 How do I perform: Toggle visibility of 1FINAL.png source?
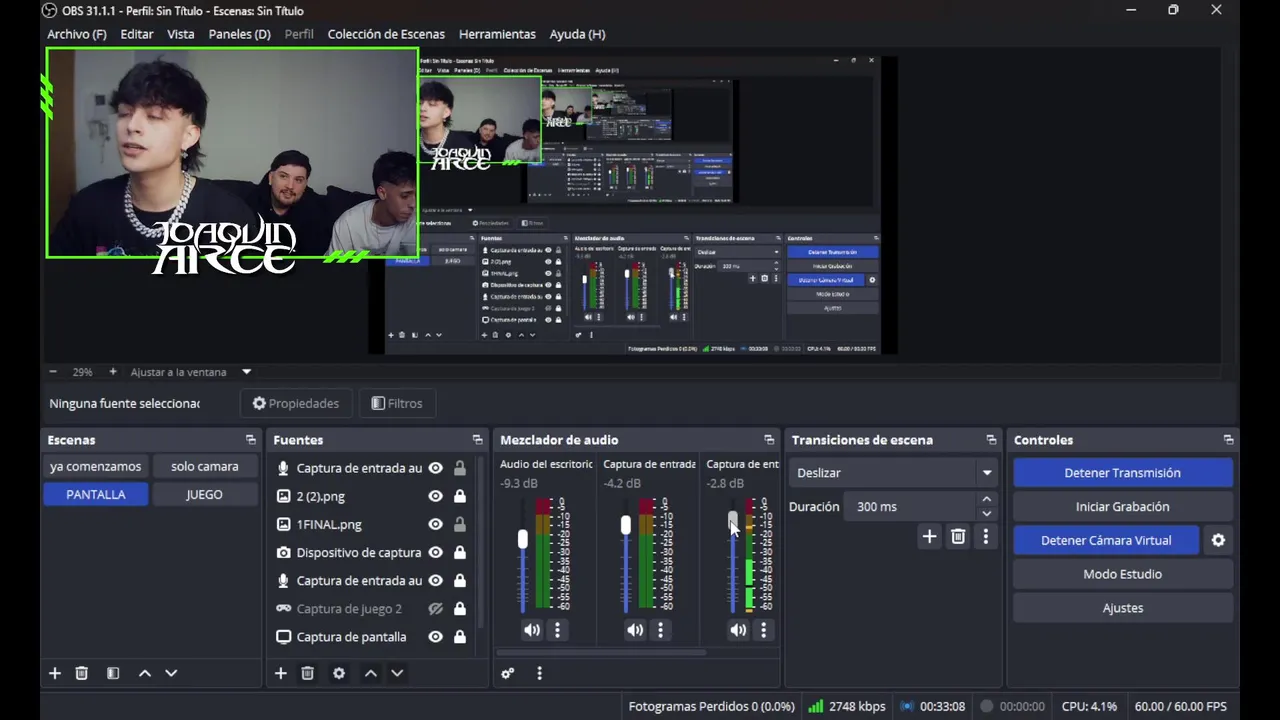tap(436, 524)
